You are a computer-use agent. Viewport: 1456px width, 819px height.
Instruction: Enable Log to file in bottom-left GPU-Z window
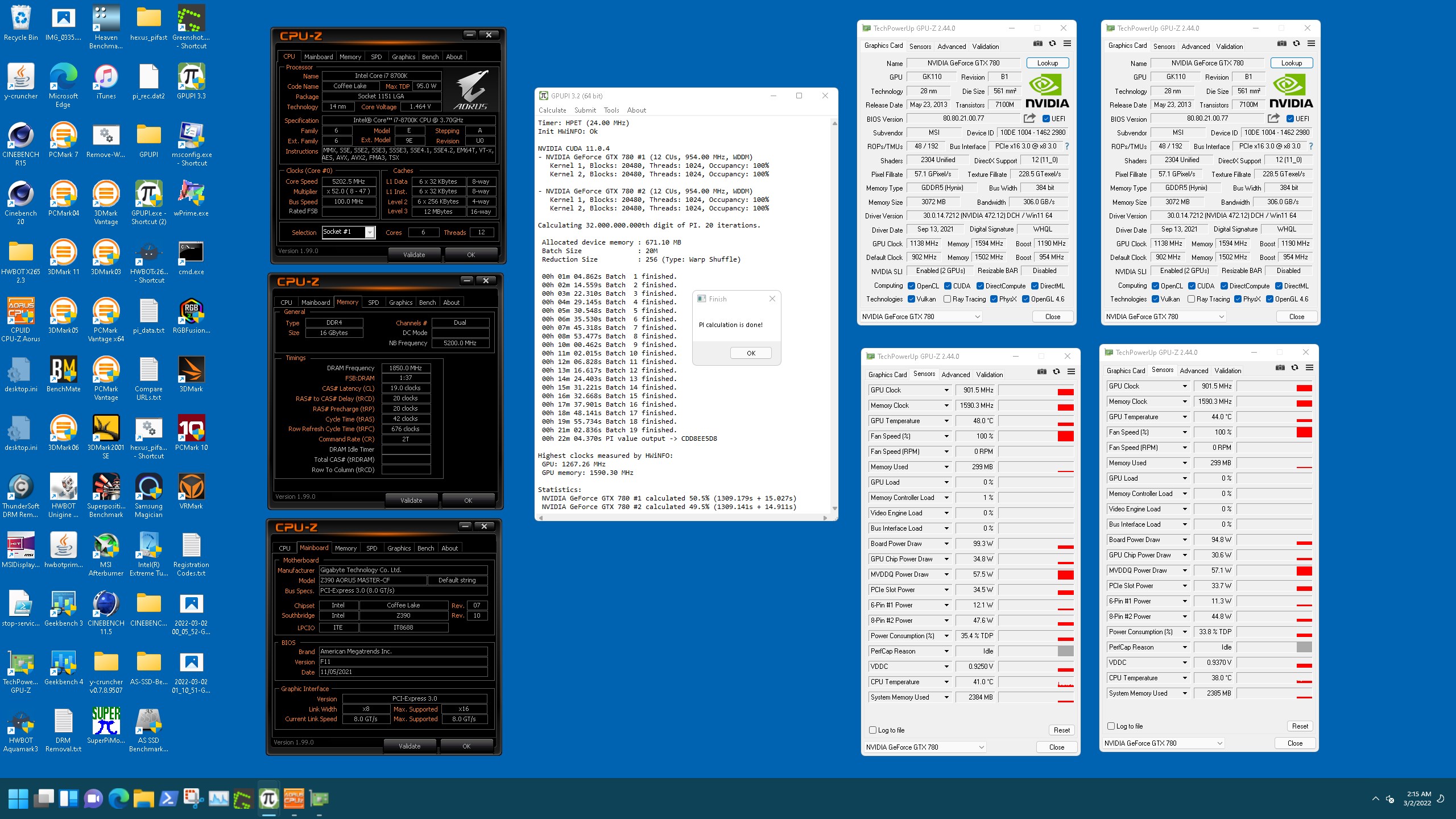pos(872,730)
